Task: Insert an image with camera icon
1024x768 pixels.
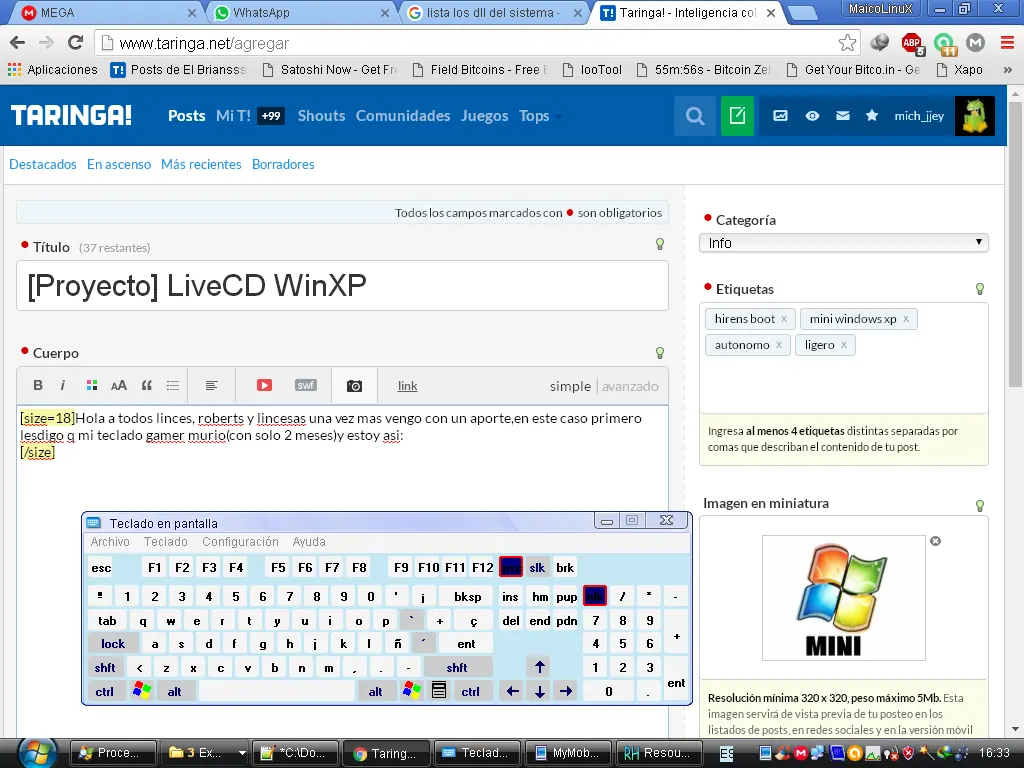Action: coord(354,386)
